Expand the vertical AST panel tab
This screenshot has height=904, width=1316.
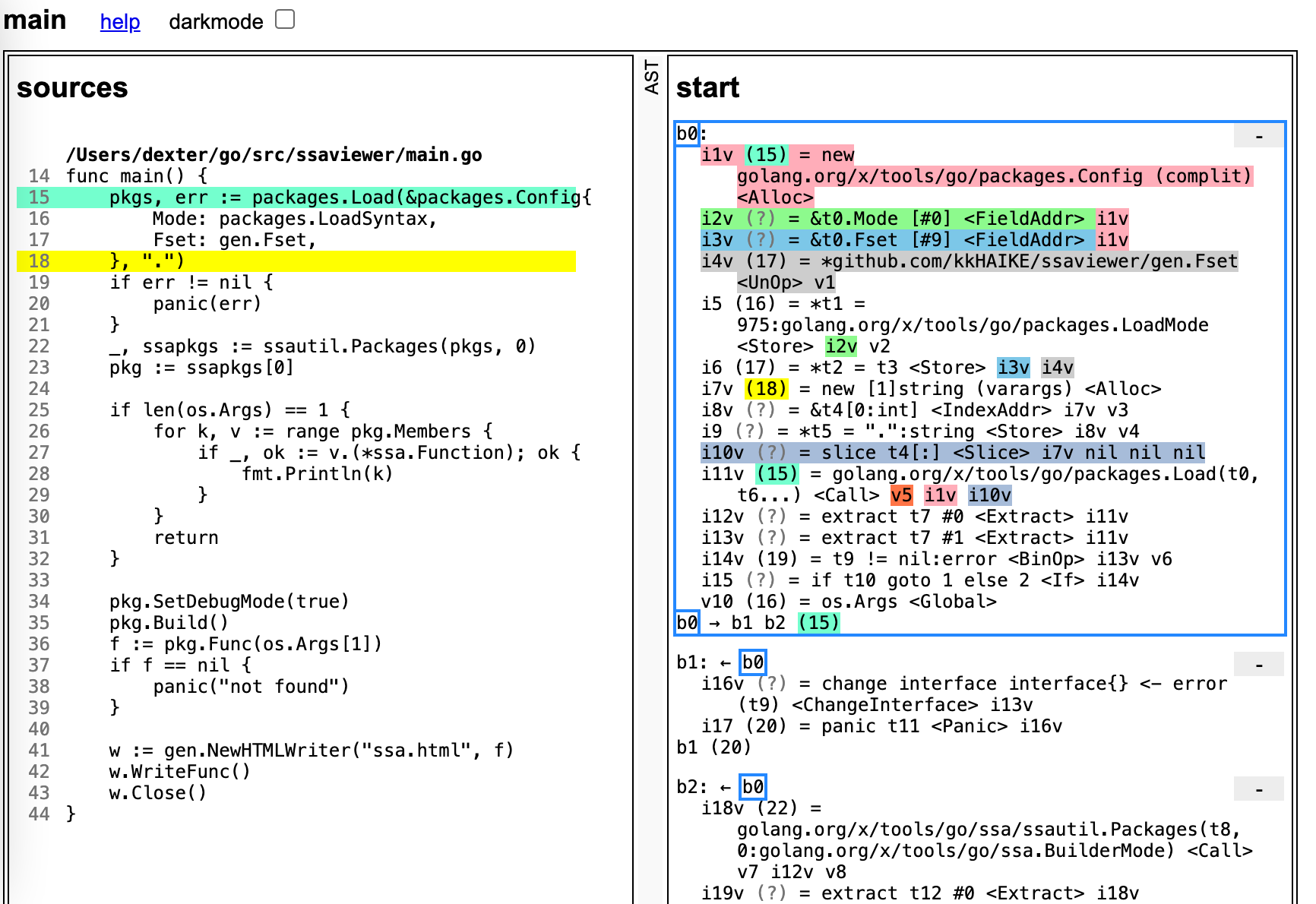(651, 77)
